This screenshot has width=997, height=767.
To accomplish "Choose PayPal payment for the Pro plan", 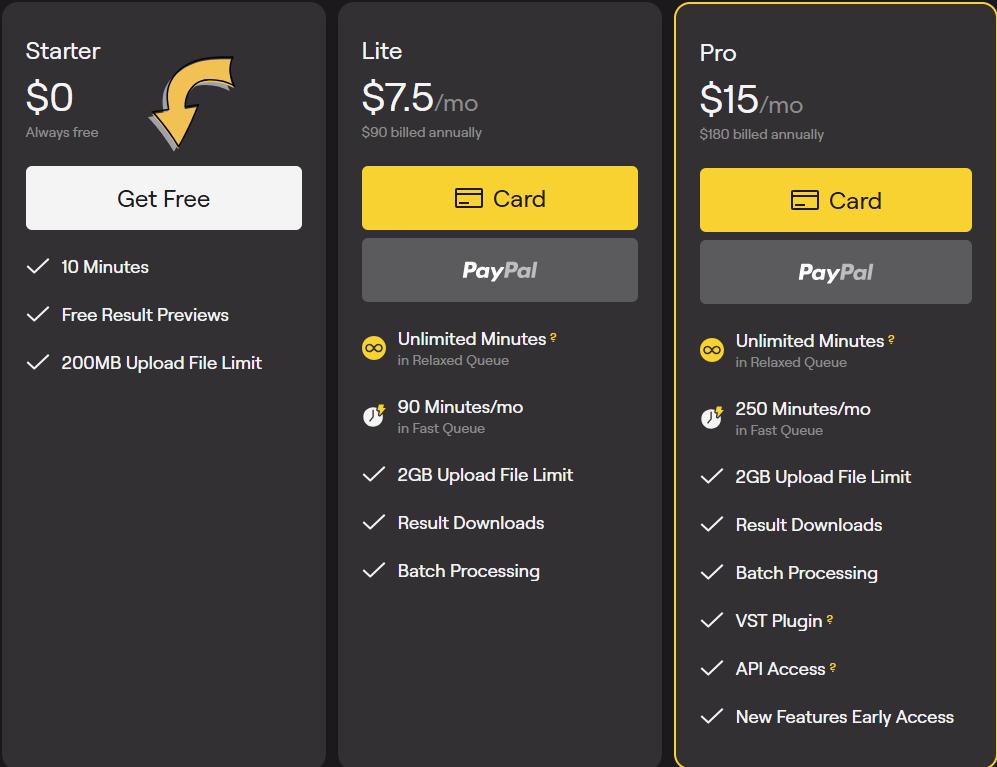I will [x=835, y=272].
